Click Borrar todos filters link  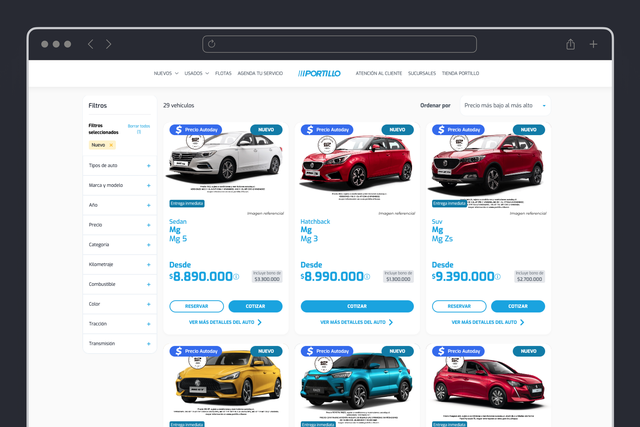(139, 129)
